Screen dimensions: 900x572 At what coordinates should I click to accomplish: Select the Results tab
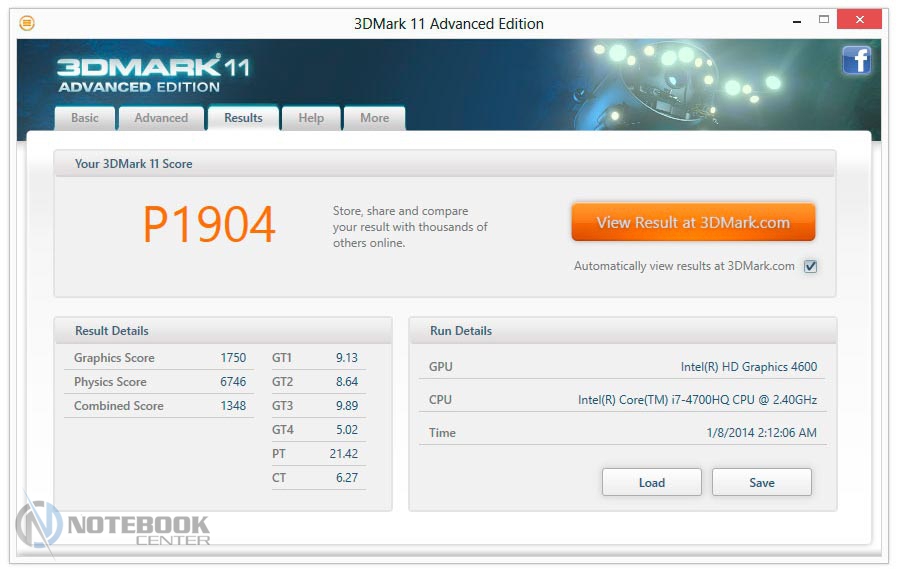(243, 118)
